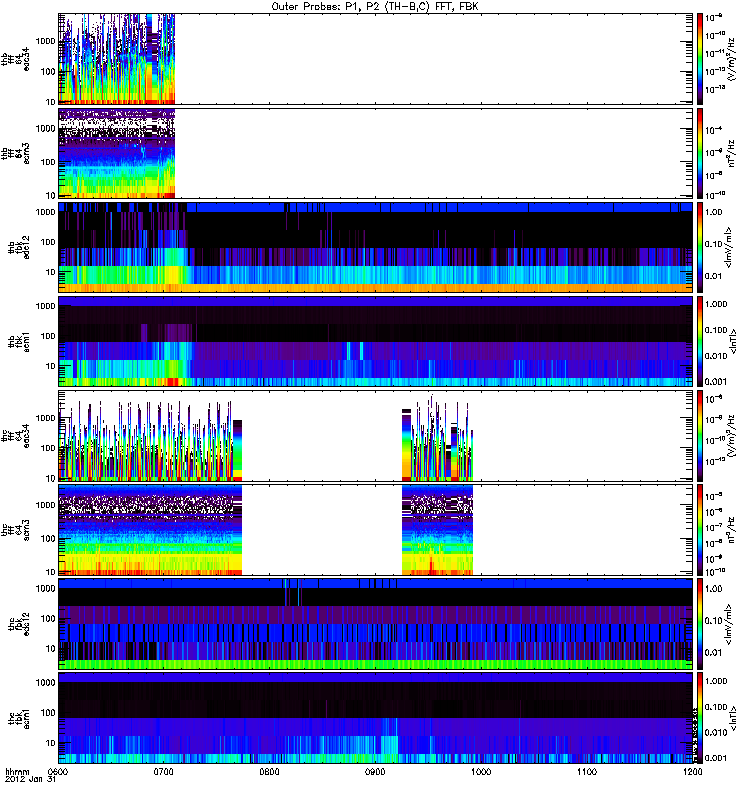Click the <|mV/m|> unit label of thc edc12
This screenshot has width=750, height=800.
tap(728, 623)
